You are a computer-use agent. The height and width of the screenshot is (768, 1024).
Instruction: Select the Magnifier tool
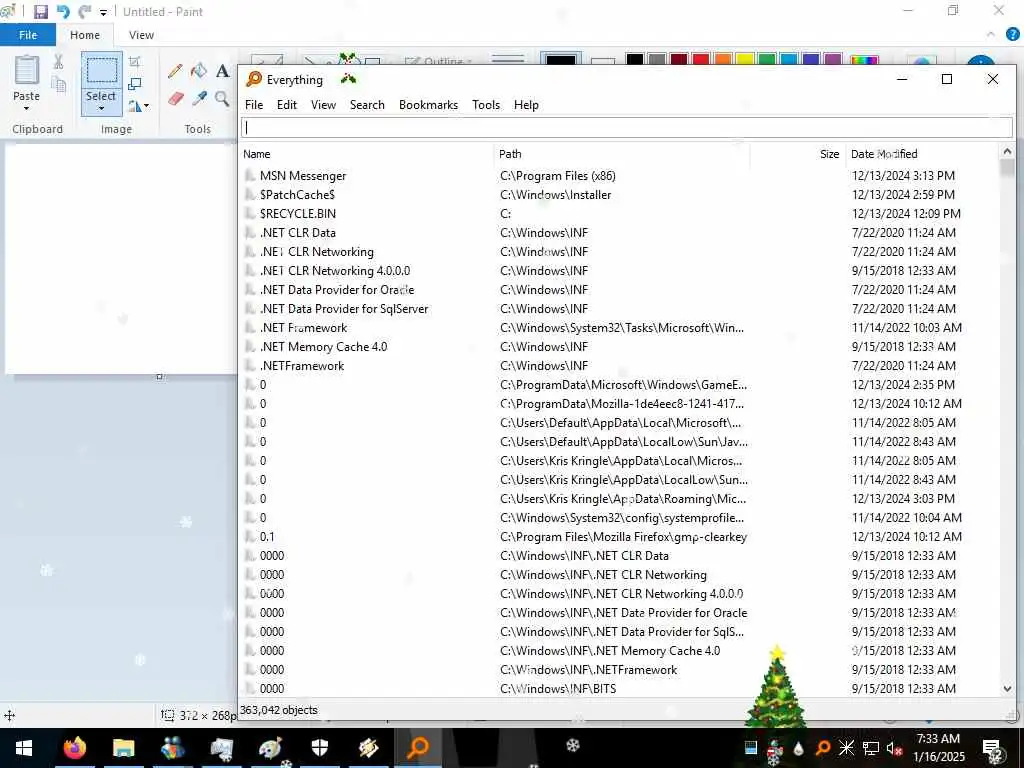(x=223, y=99)
